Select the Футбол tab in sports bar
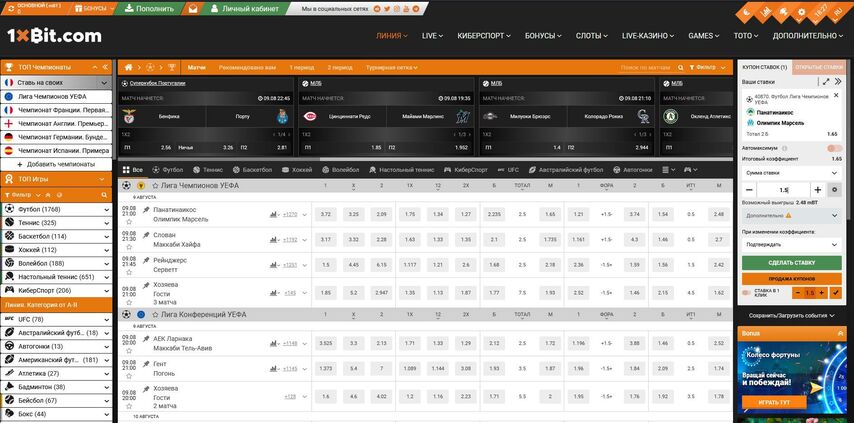Image resolution: width=854 pixels, height=423 pixels. pos(168,170)
